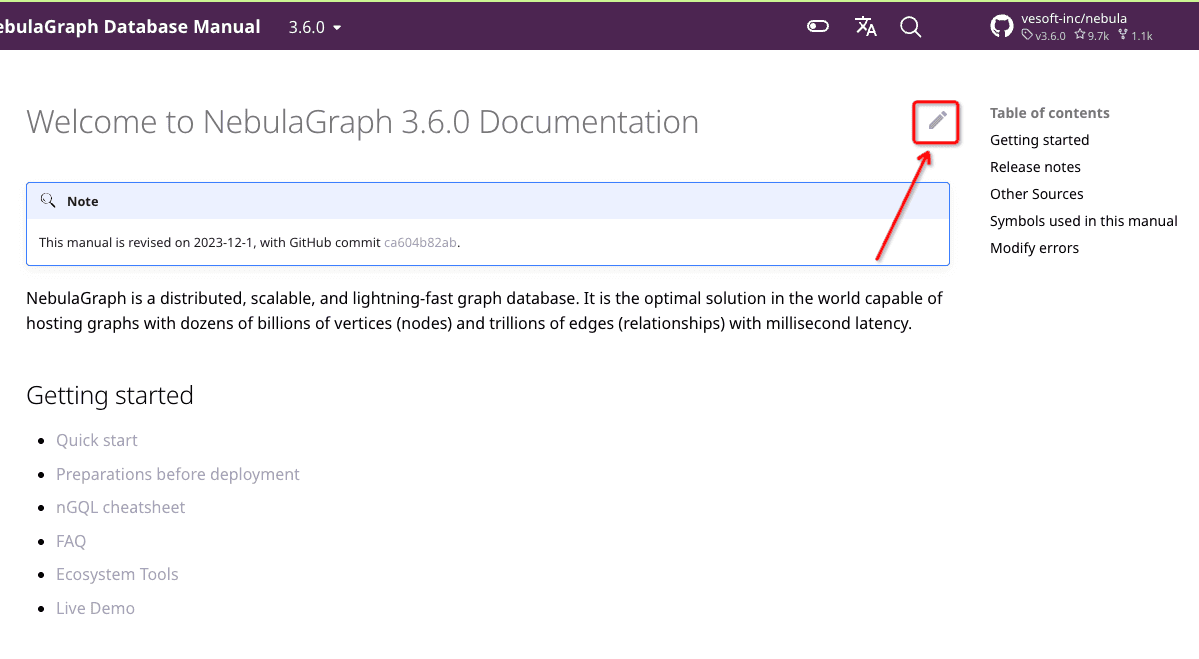
Task: Open the FAQ link
Action: pyautogui.click(x=70, y=541)
